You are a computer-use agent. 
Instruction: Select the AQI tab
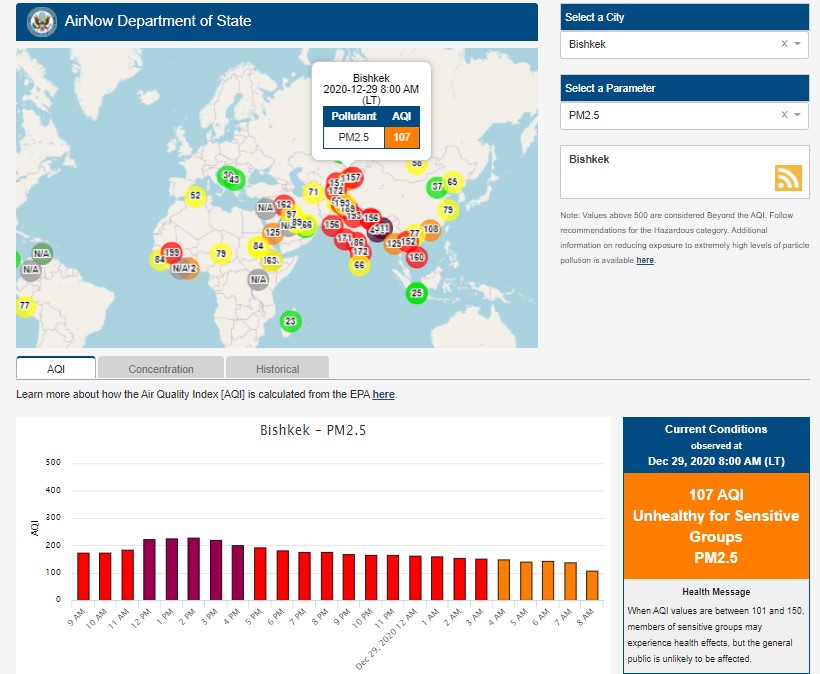pos(56,369)
